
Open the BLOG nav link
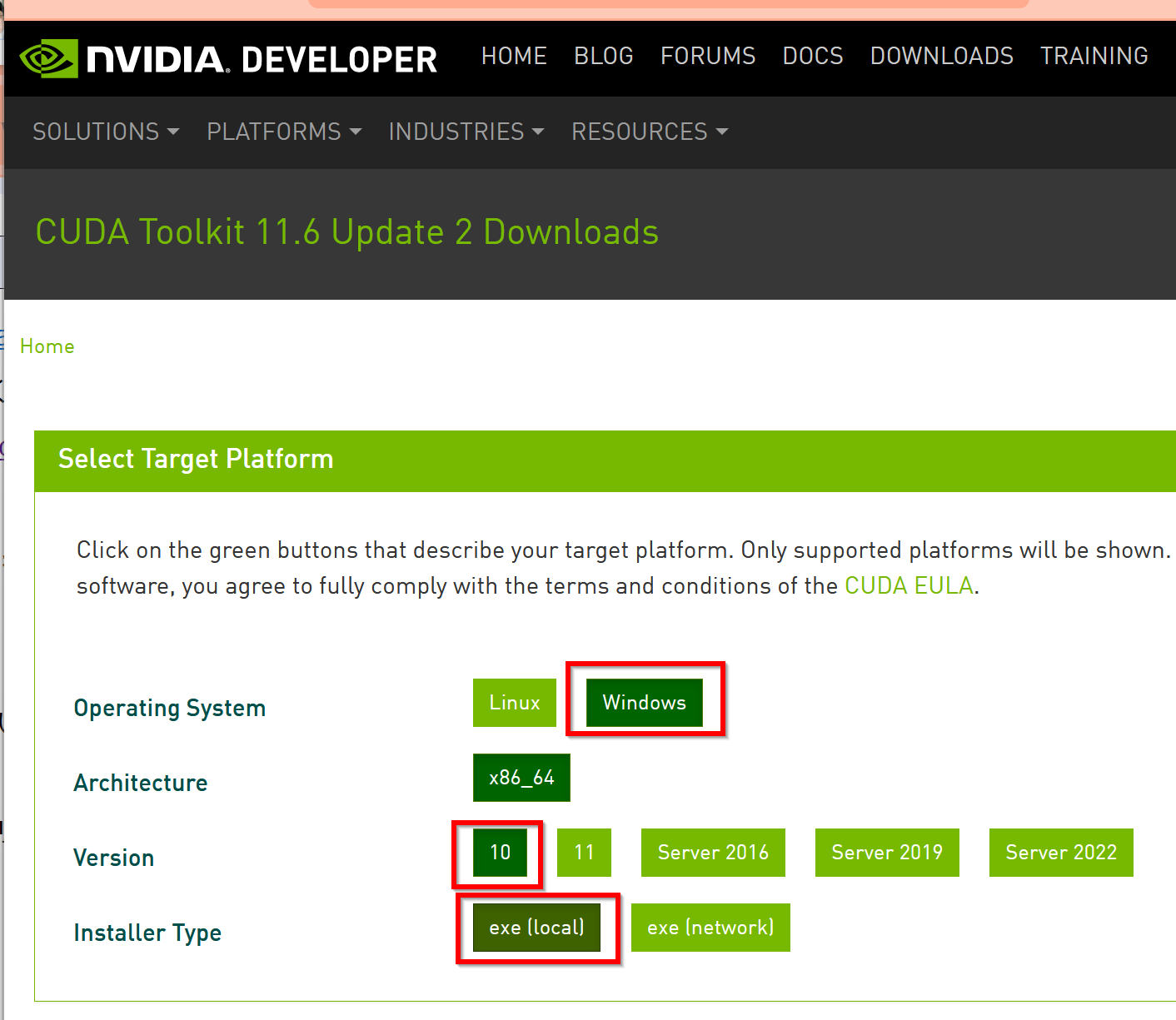[604, 56]
